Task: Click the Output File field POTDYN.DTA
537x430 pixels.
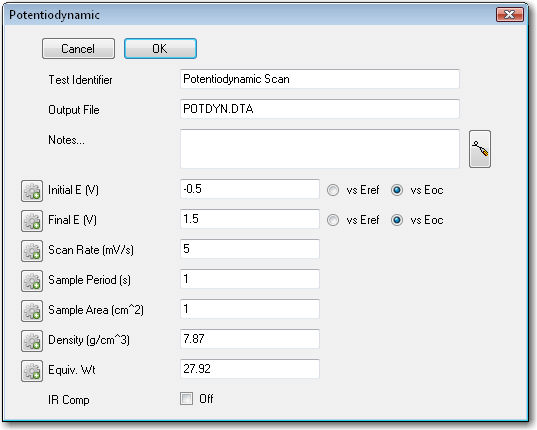Action: pyautogui.click(x=320, y=109)
